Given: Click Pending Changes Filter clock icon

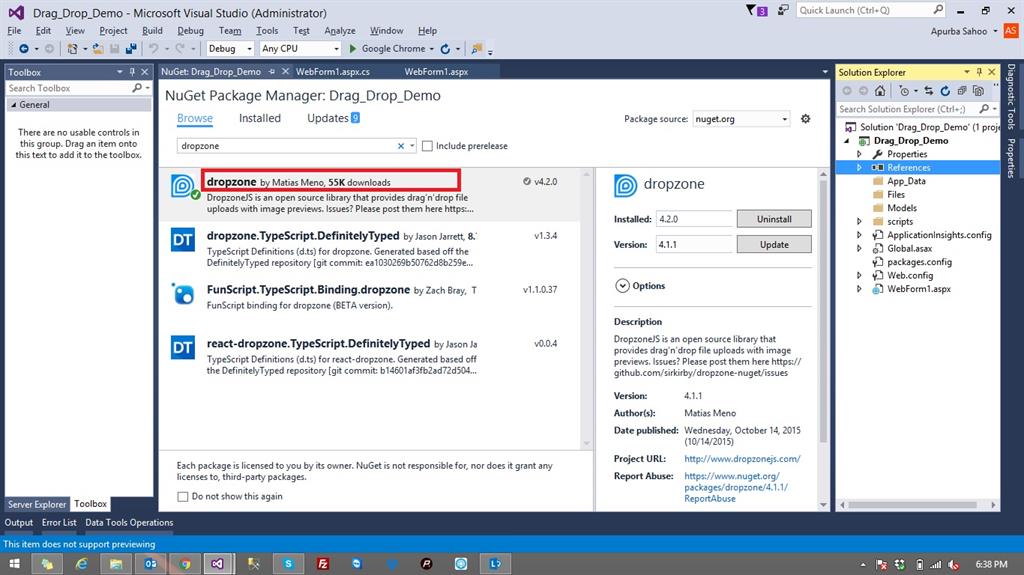Looking at the screenshot, I should pyautogui.click(x=904, y=91).
